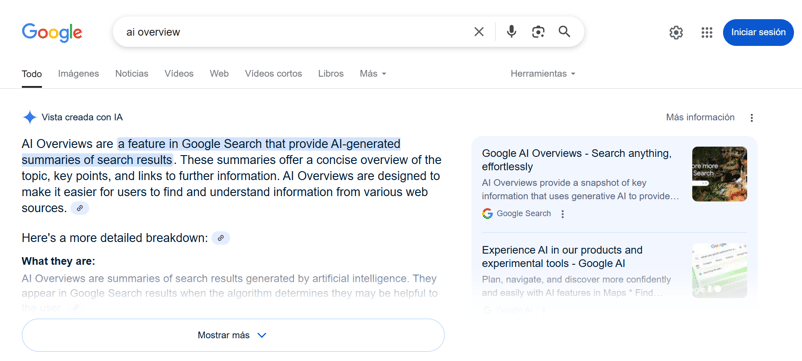Select the Todo tab
This screenshot has width=802, height=361.
pos(32,74)
